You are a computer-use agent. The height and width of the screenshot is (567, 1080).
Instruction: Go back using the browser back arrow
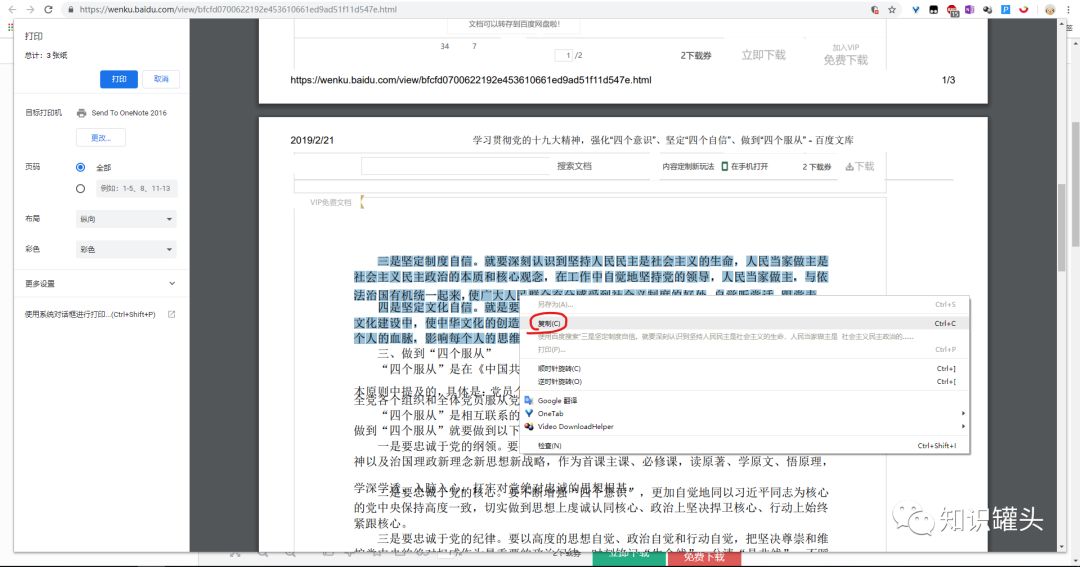tap(12, 10)
